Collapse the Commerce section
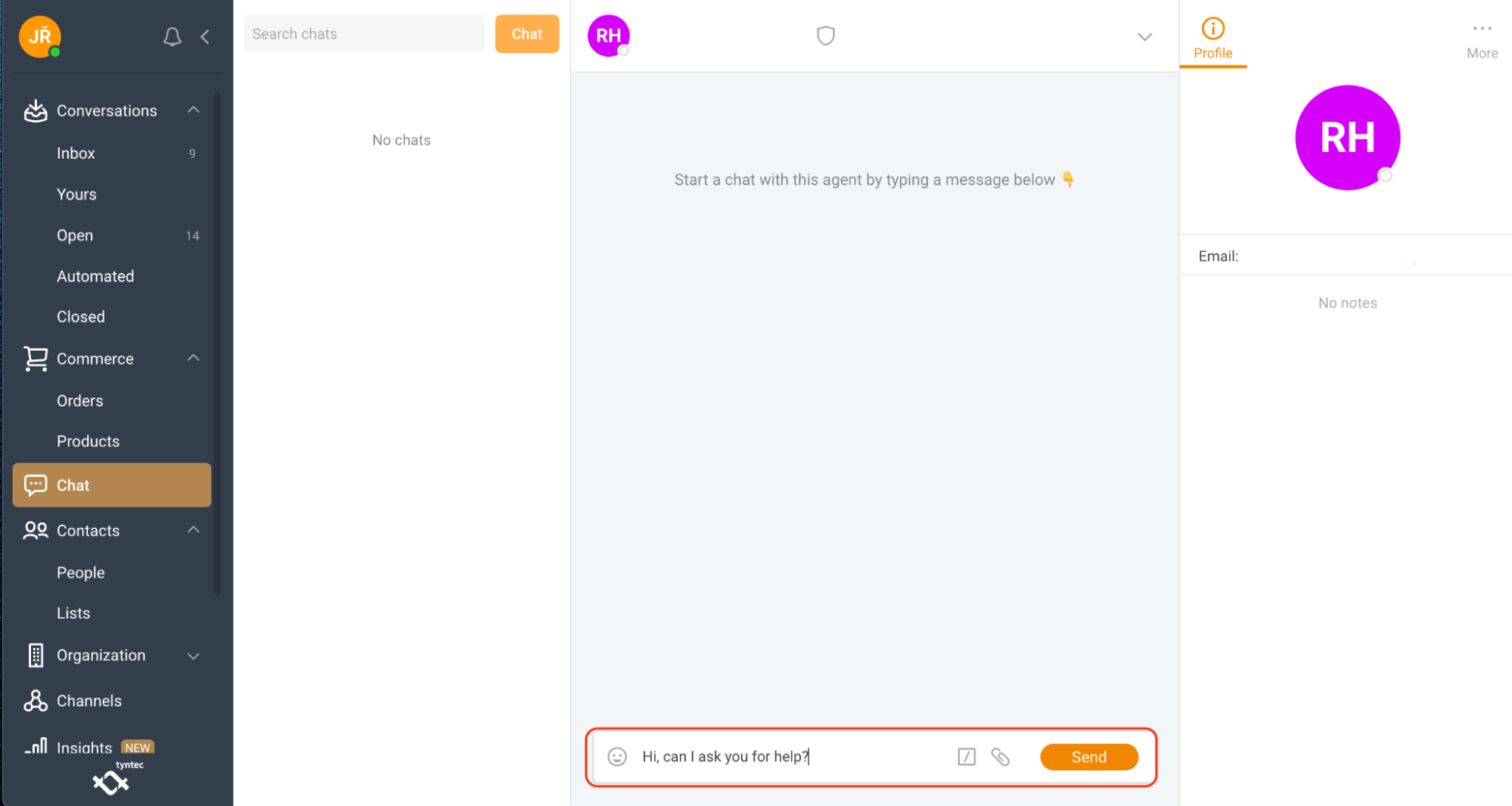 194,358
